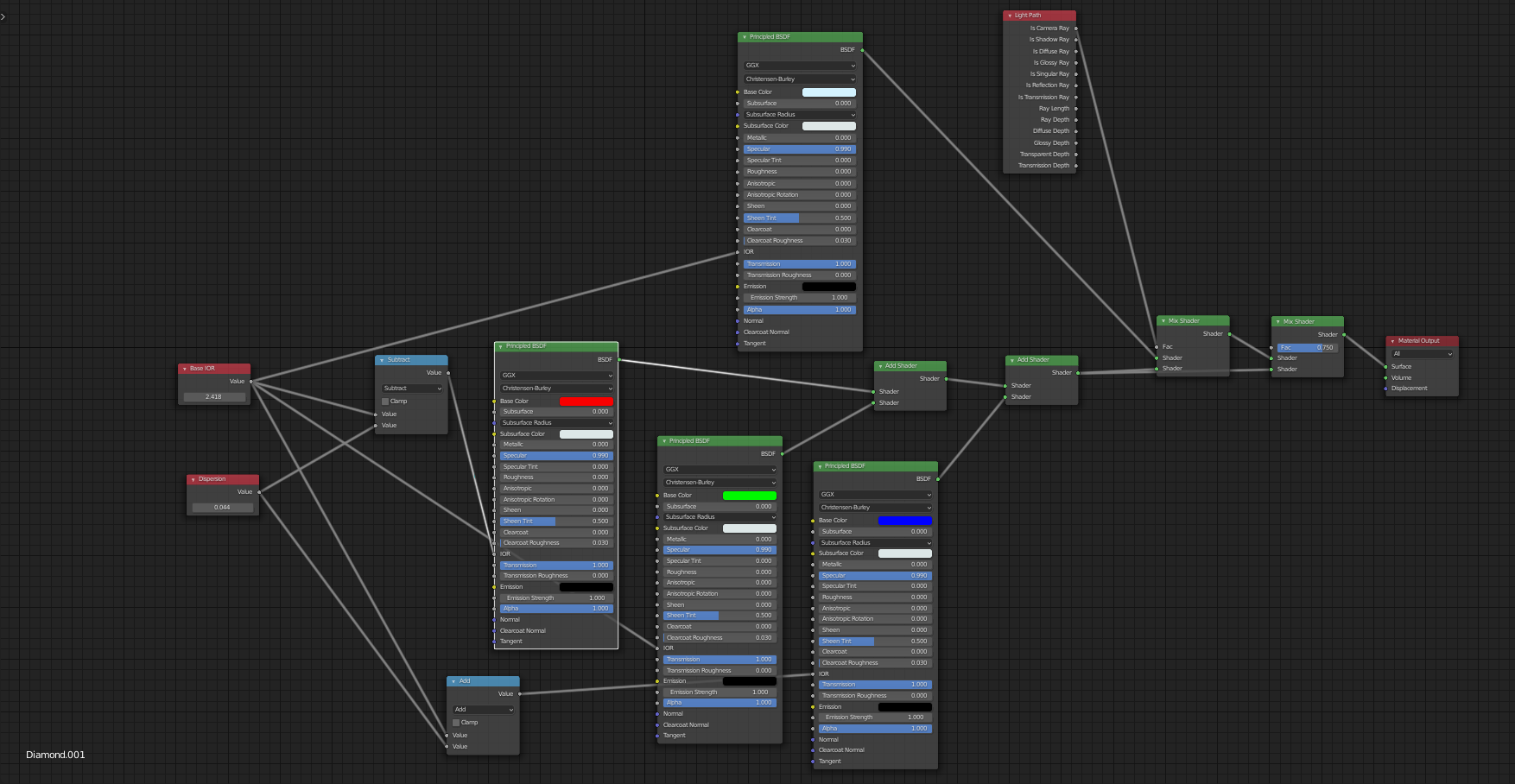
Task: Click the Is Camera Ray output socket
Action: 1075,28
